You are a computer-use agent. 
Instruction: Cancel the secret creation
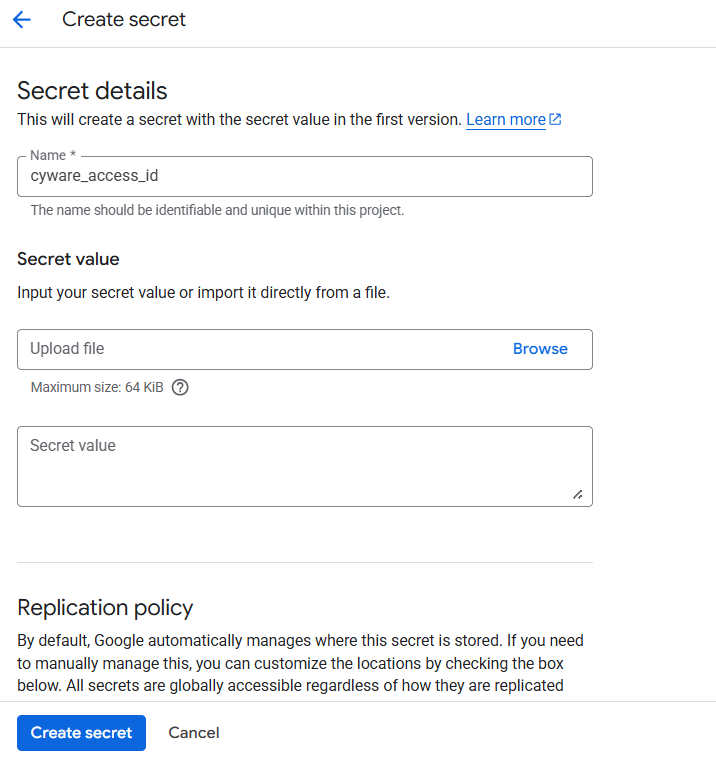point(194,733)
